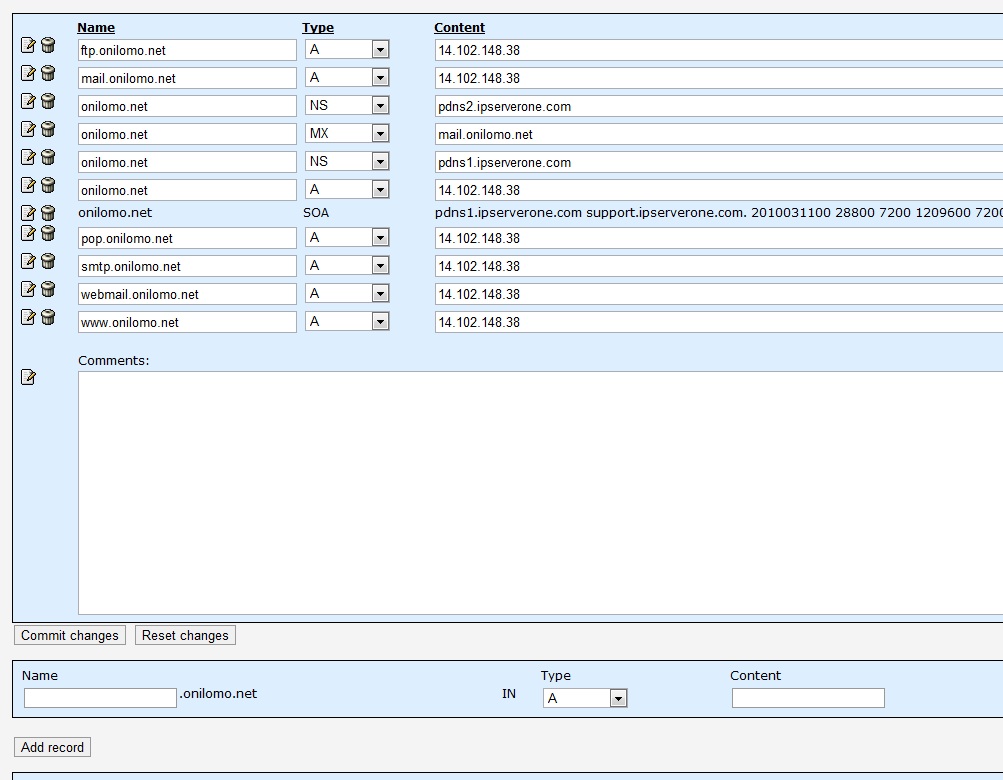The width and height of the screenshot is (1003, 780).
Task: Delete the NS record for pdns1.ipserverone.com
Action: tap(48, 157)
